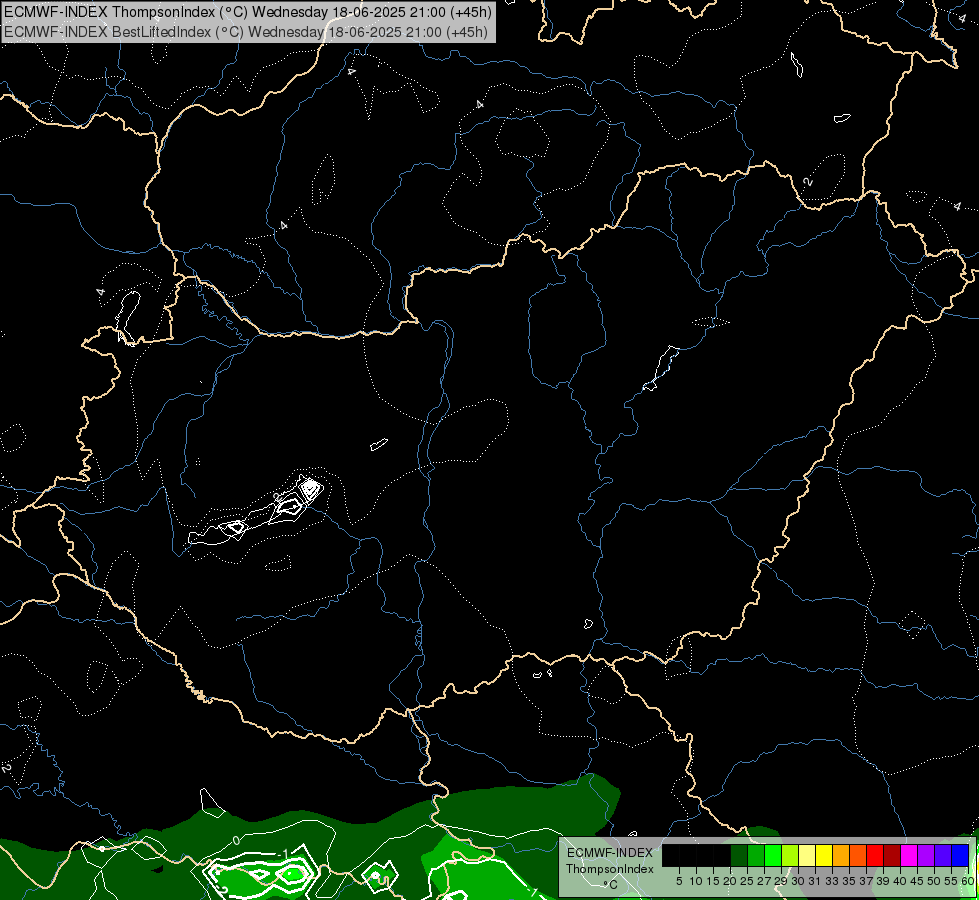This screenshot has width=979, height=900.
Task: Click the legend tick value 37
Action: [x=867, y=881]
